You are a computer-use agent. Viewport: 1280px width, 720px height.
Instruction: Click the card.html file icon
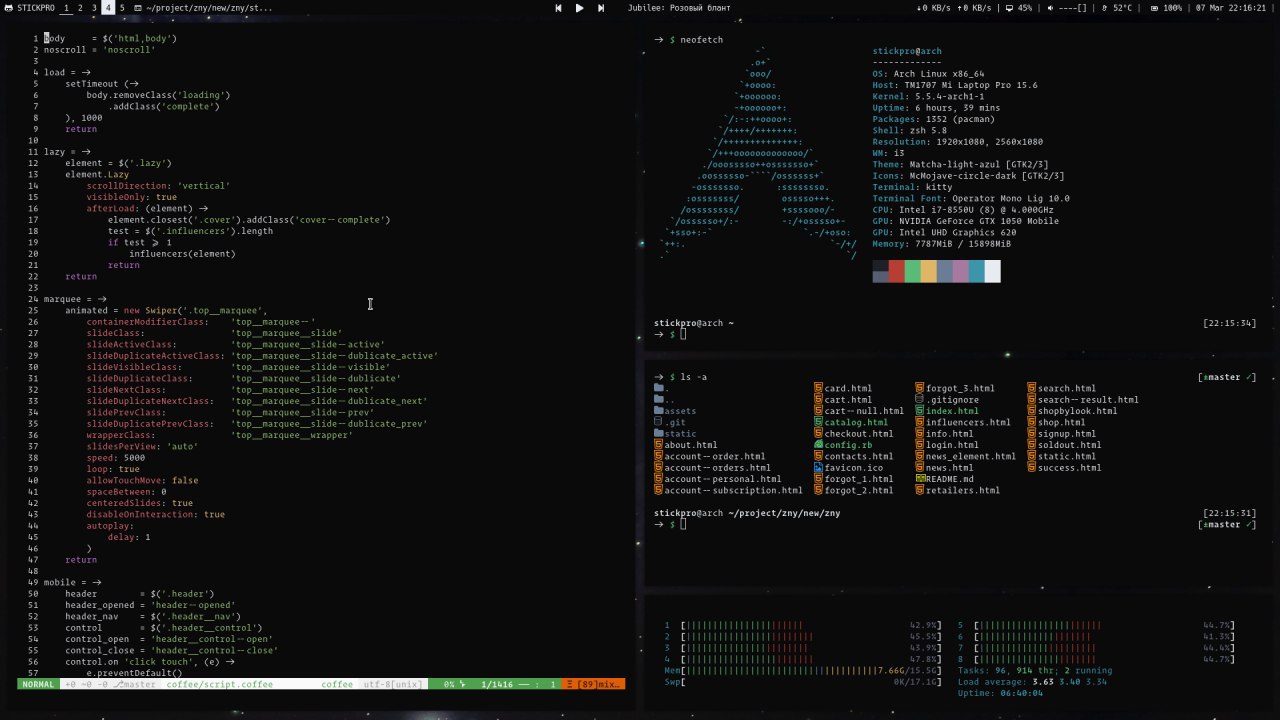coord(818,388)
